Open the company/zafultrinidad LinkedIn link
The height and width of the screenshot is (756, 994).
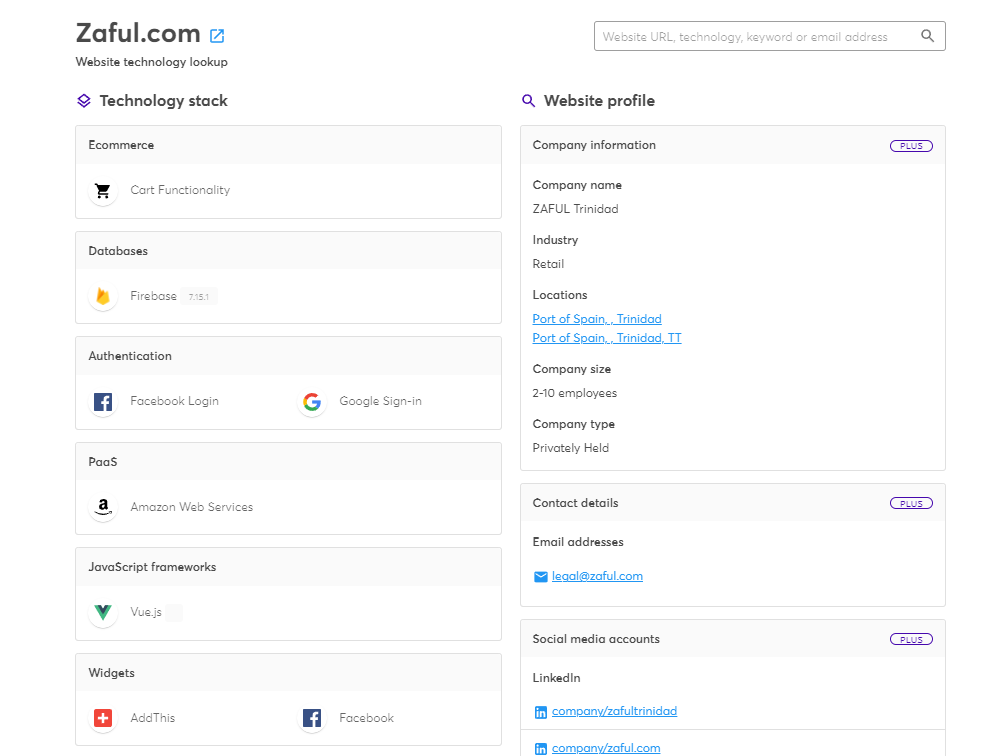pyautogui.click(x=614, y=711)
